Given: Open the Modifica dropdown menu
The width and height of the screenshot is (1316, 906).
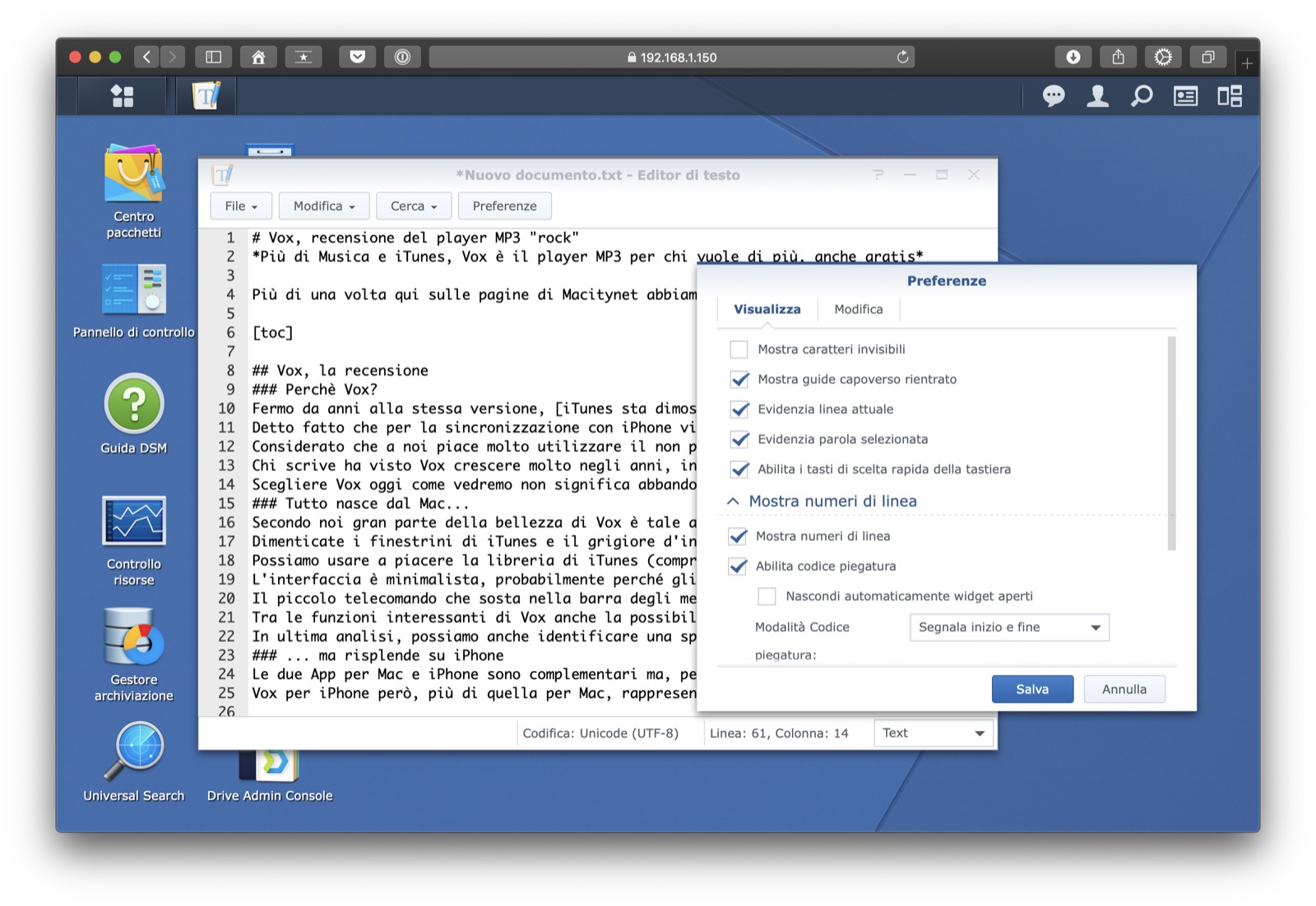Looking at the screenshot, I should pyautogui.click(x=324, y=206).
